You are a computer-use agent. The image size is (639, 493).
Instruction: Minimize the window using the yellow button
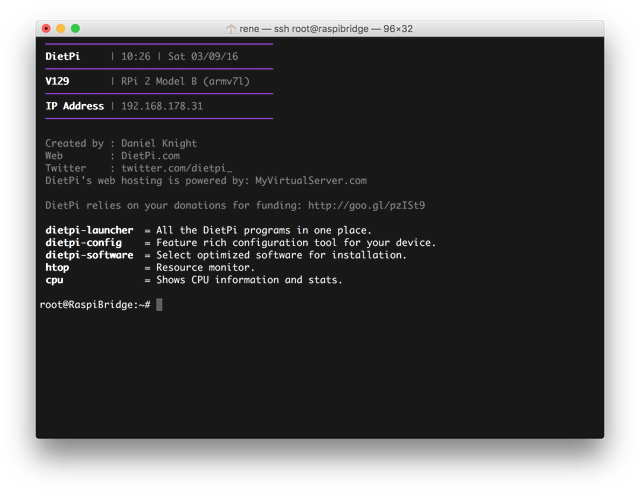[x=61, y=29]
